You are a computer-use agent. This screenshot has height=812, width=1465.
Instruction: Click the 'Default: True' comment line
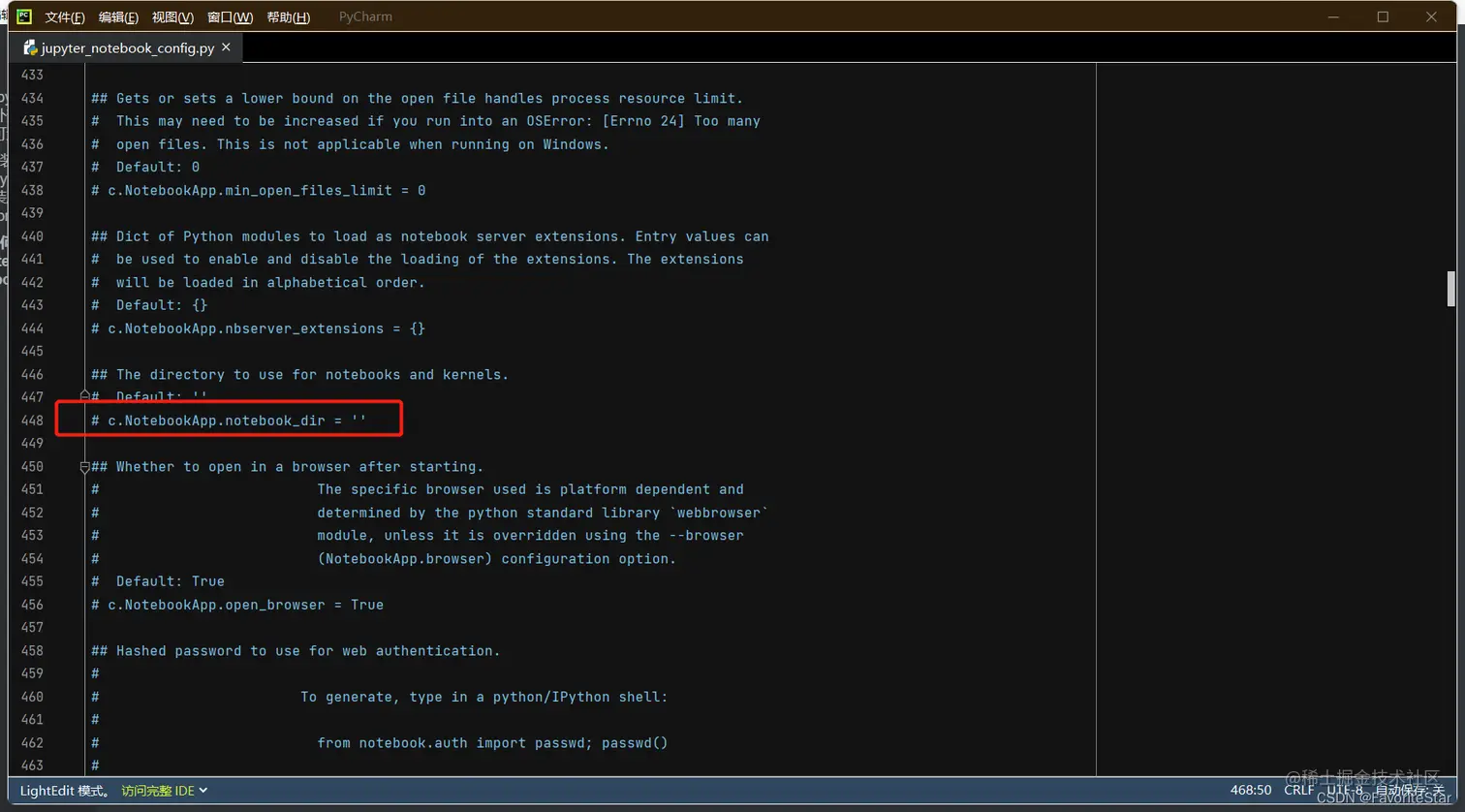pyautogui.click(x=158, y=581)
